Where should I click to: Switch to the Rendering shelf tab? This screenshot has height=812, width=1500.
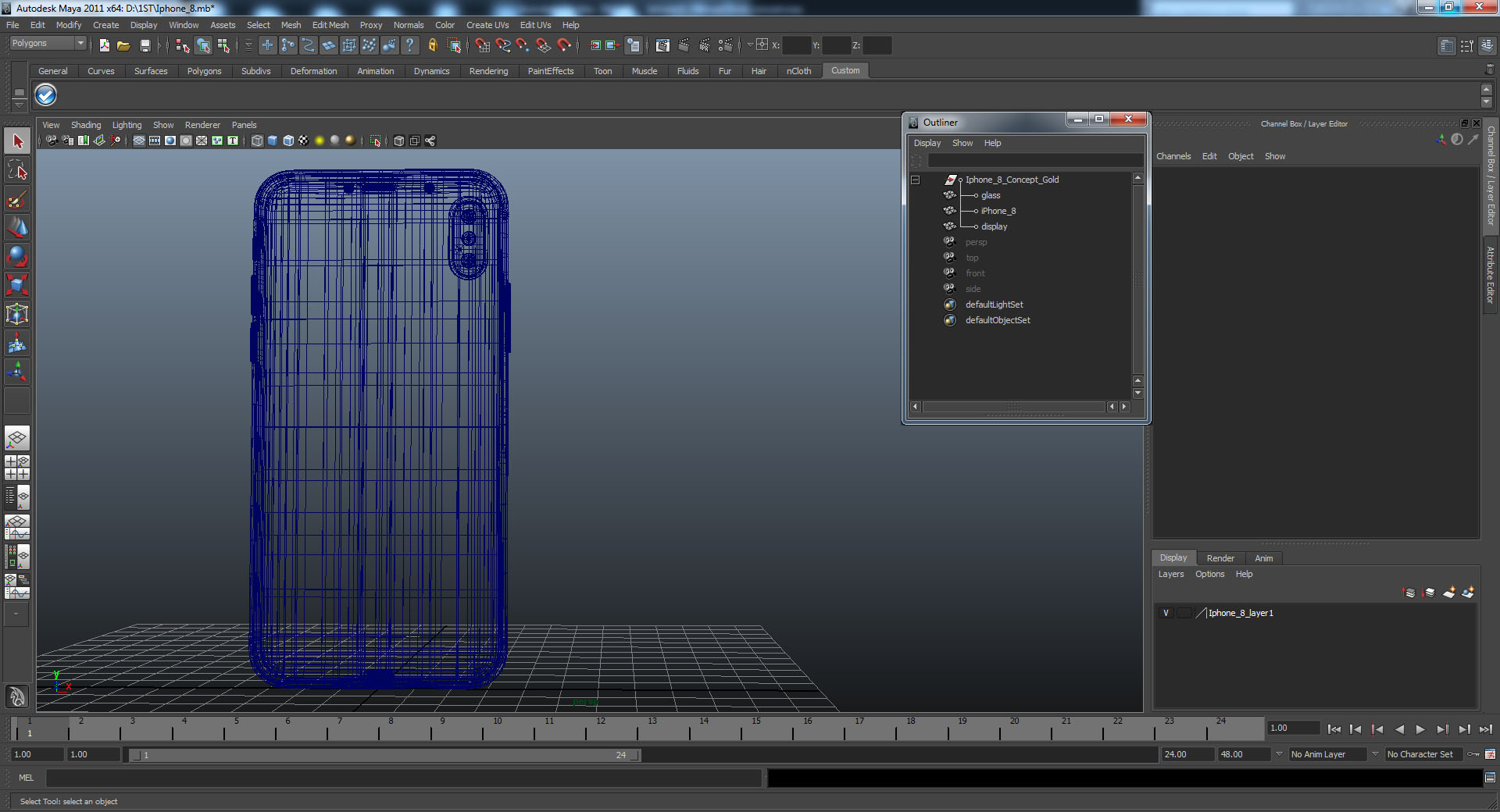point(488,71)
